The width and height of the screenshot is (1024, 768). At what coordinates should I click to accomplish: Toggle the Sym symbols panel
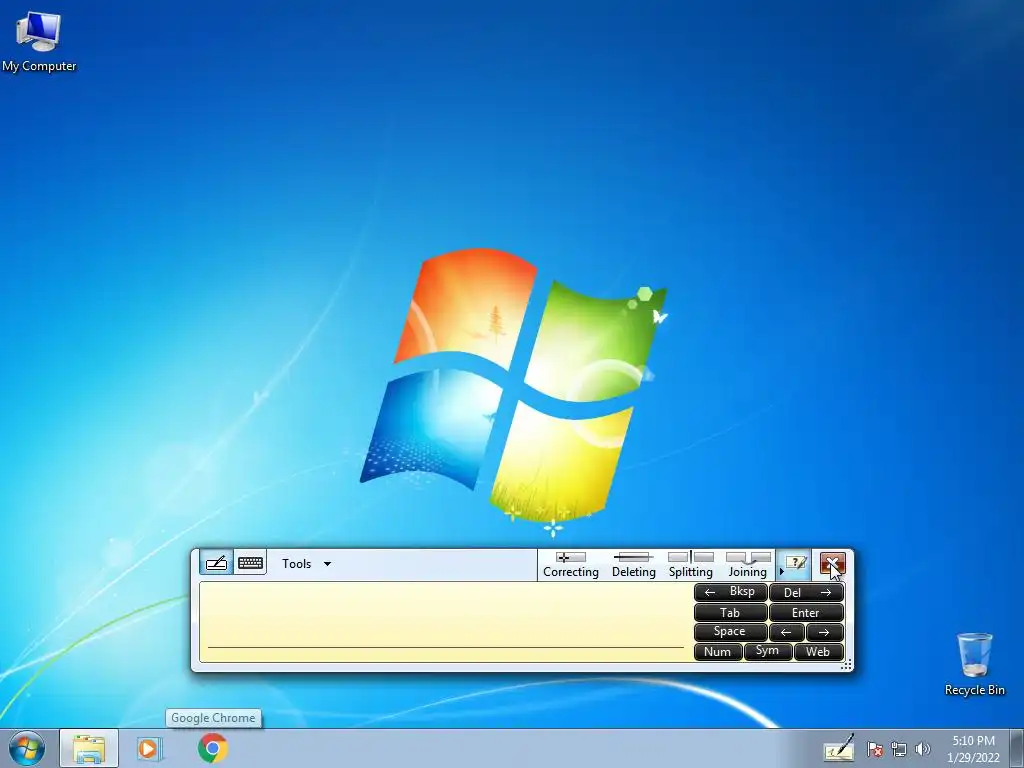point(768,652)
